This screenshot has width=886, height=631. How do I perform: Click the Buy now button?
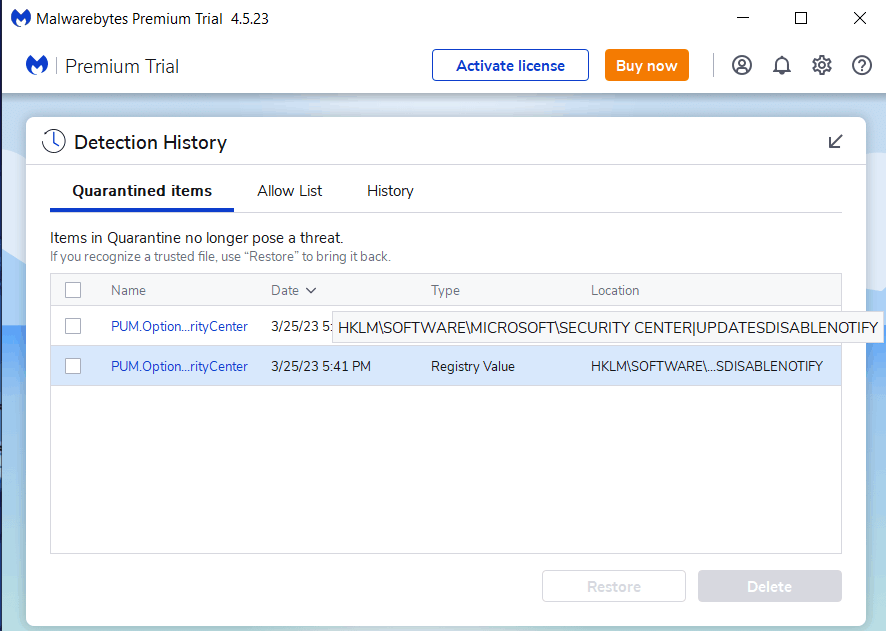[646, 65]
